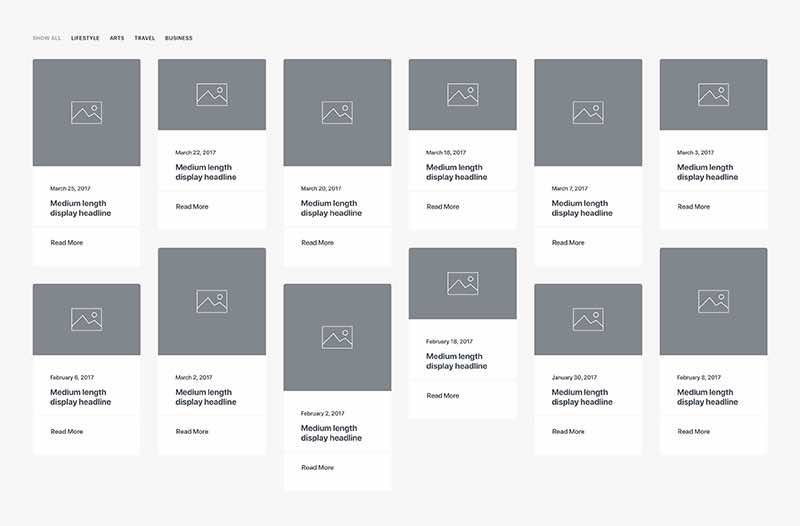Open Read More for March 22, 2017 post
The height and width of the screenshot is (526, 800).
(192, 207)
